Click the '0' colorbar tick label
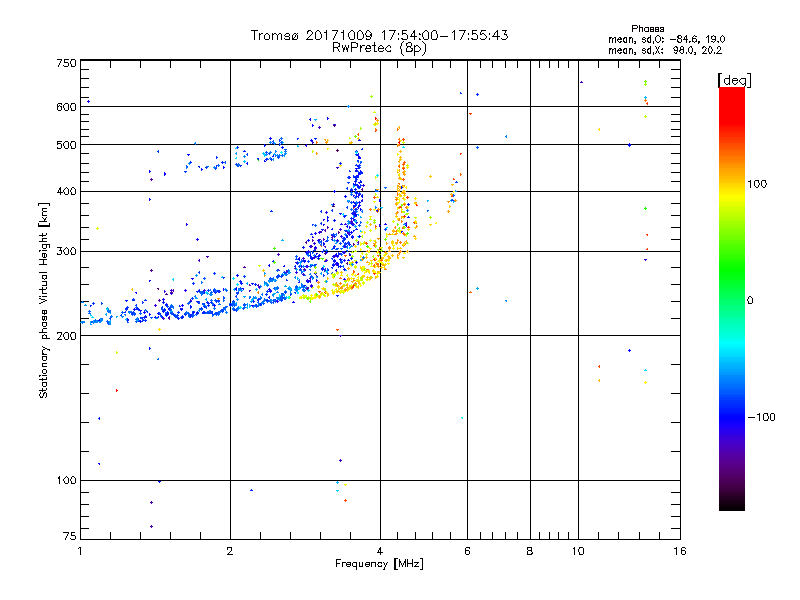800x600 pixels. pos(750,301)
